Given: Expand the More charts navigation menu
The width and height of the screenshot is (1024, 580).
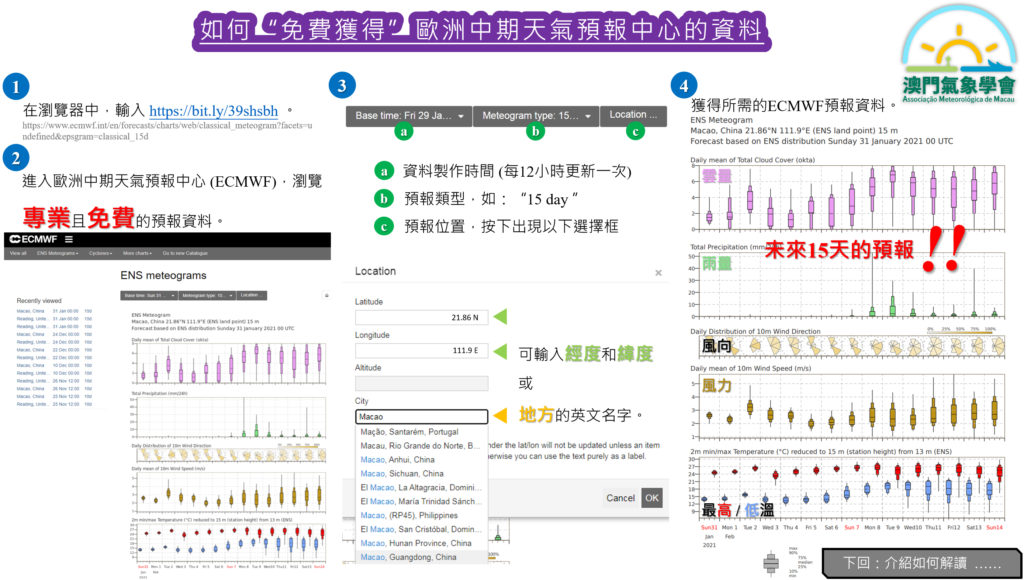Looking at the screenshot, I should coord(137,253).
